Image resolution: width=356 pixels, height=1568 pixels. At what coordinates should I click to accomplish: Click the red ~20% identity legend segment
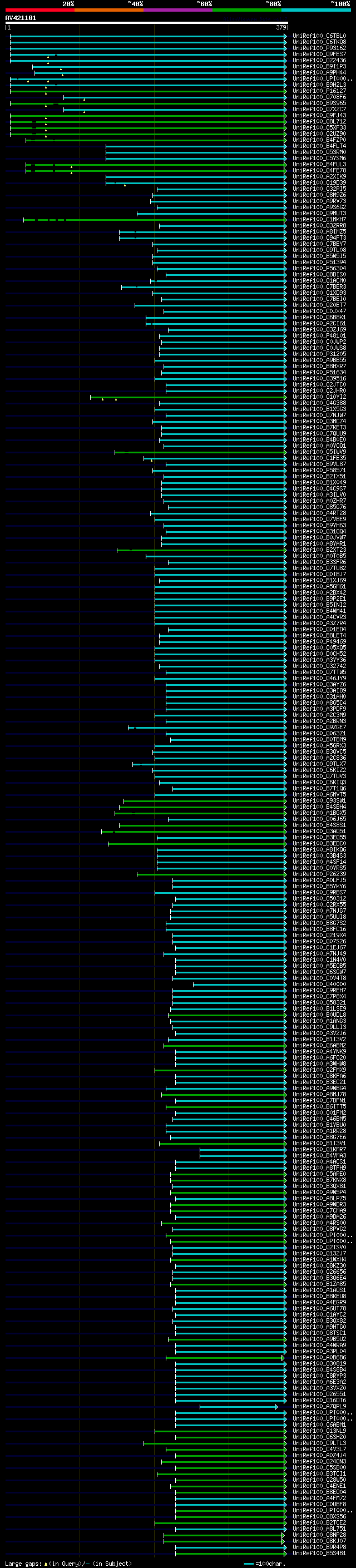(39, 10)
